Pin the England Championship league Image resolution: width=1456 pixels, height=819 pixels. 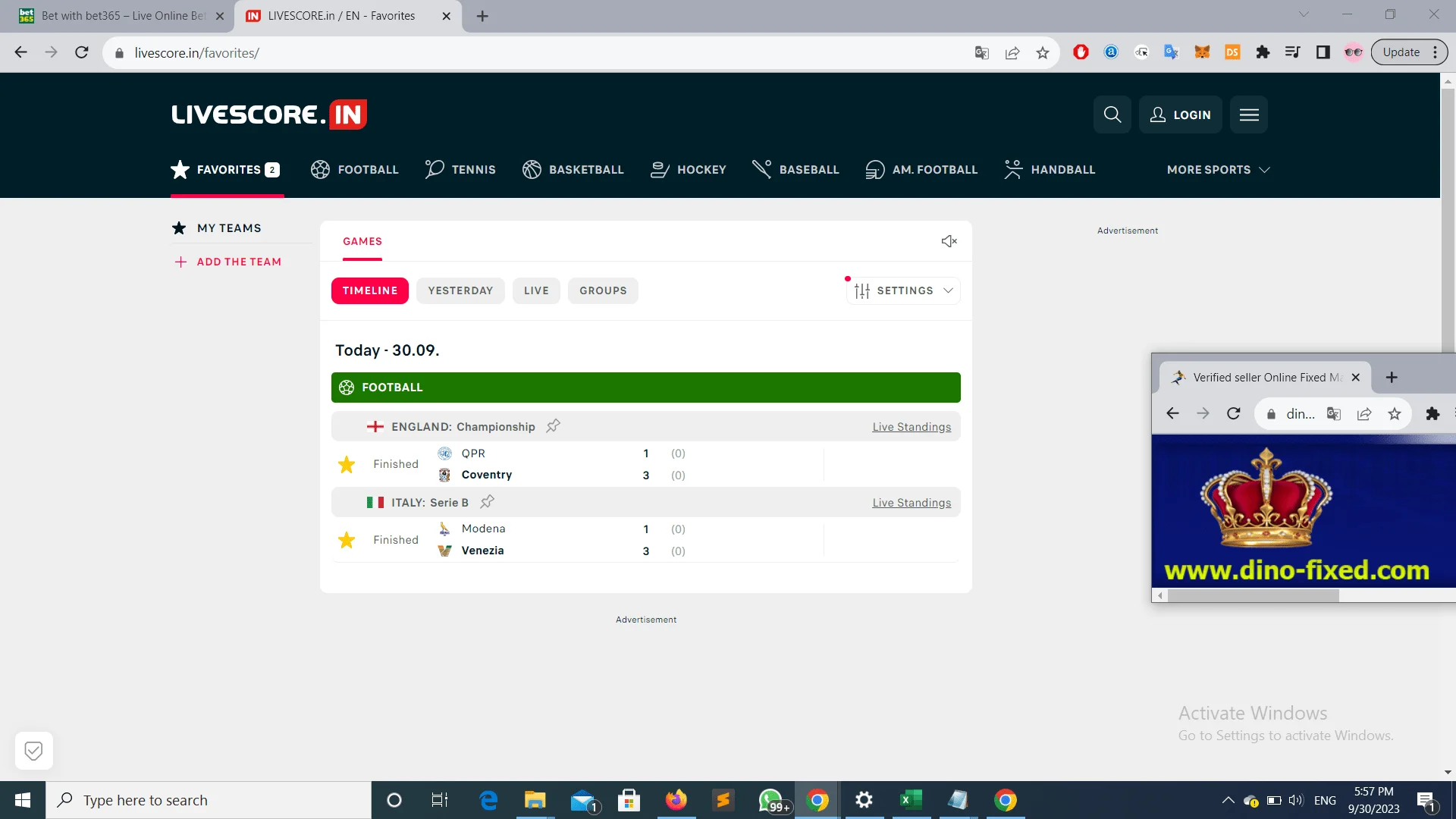553,425
